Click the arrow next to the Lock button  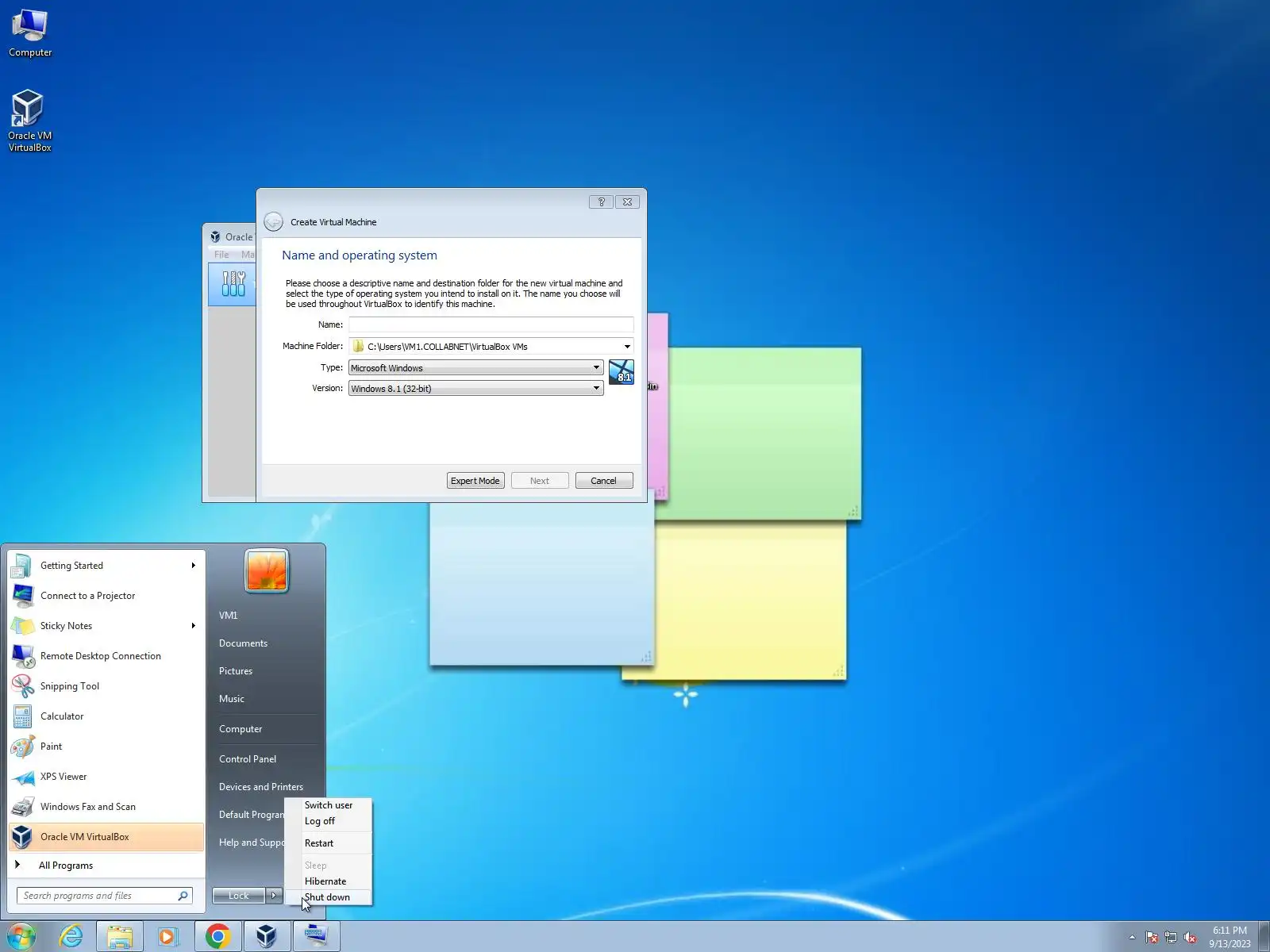click(x=274, y=896)
